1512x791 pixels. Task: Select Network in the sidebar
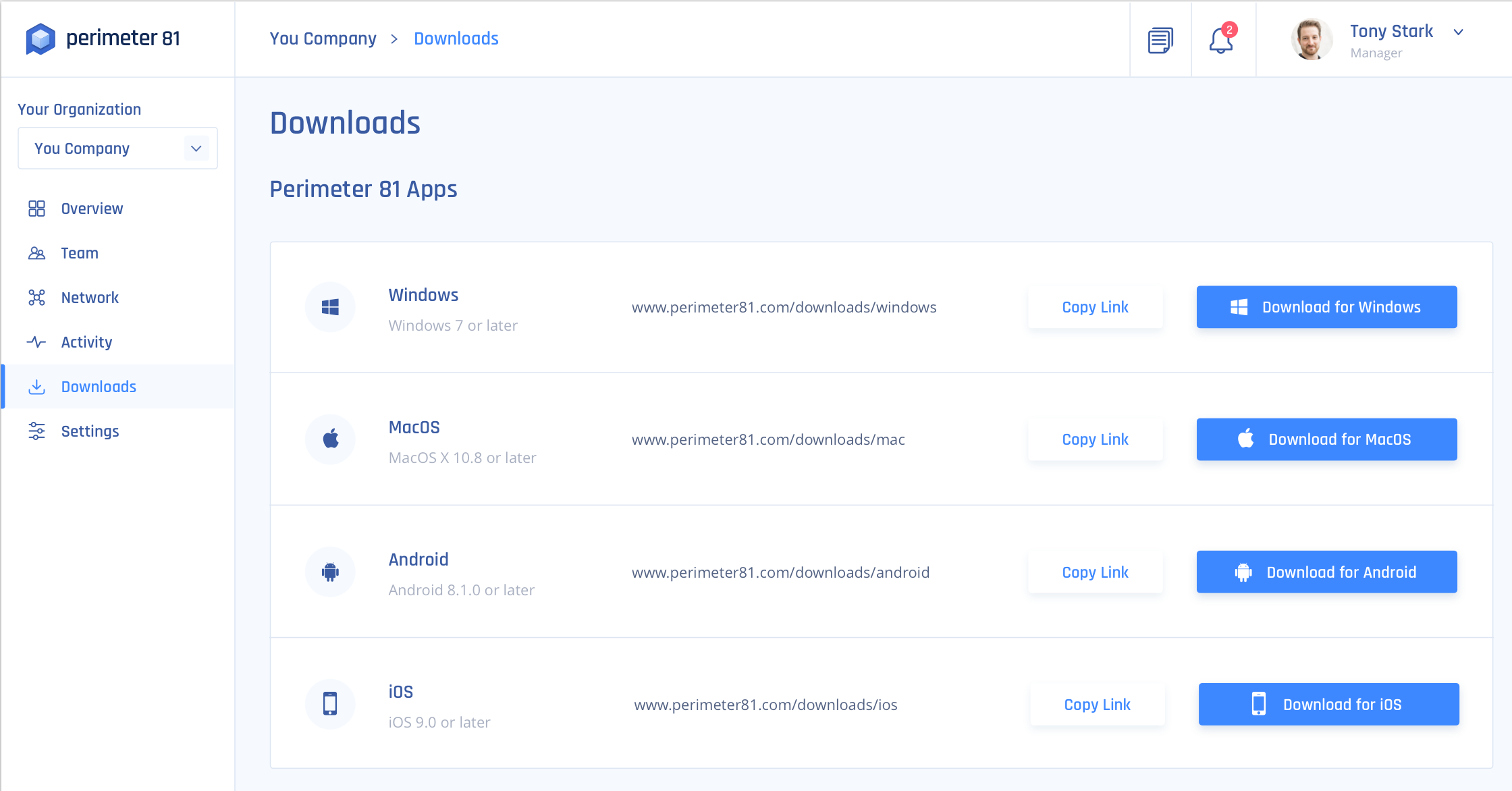90,298
